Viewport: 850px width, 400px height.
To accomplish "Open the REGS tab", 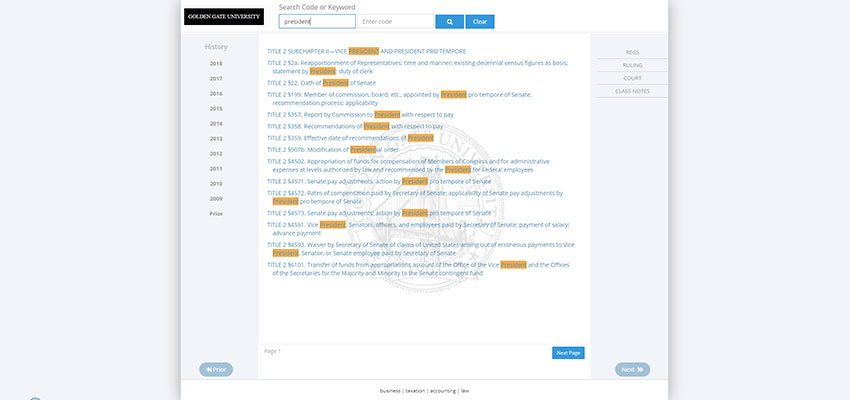I will (632, 52).
